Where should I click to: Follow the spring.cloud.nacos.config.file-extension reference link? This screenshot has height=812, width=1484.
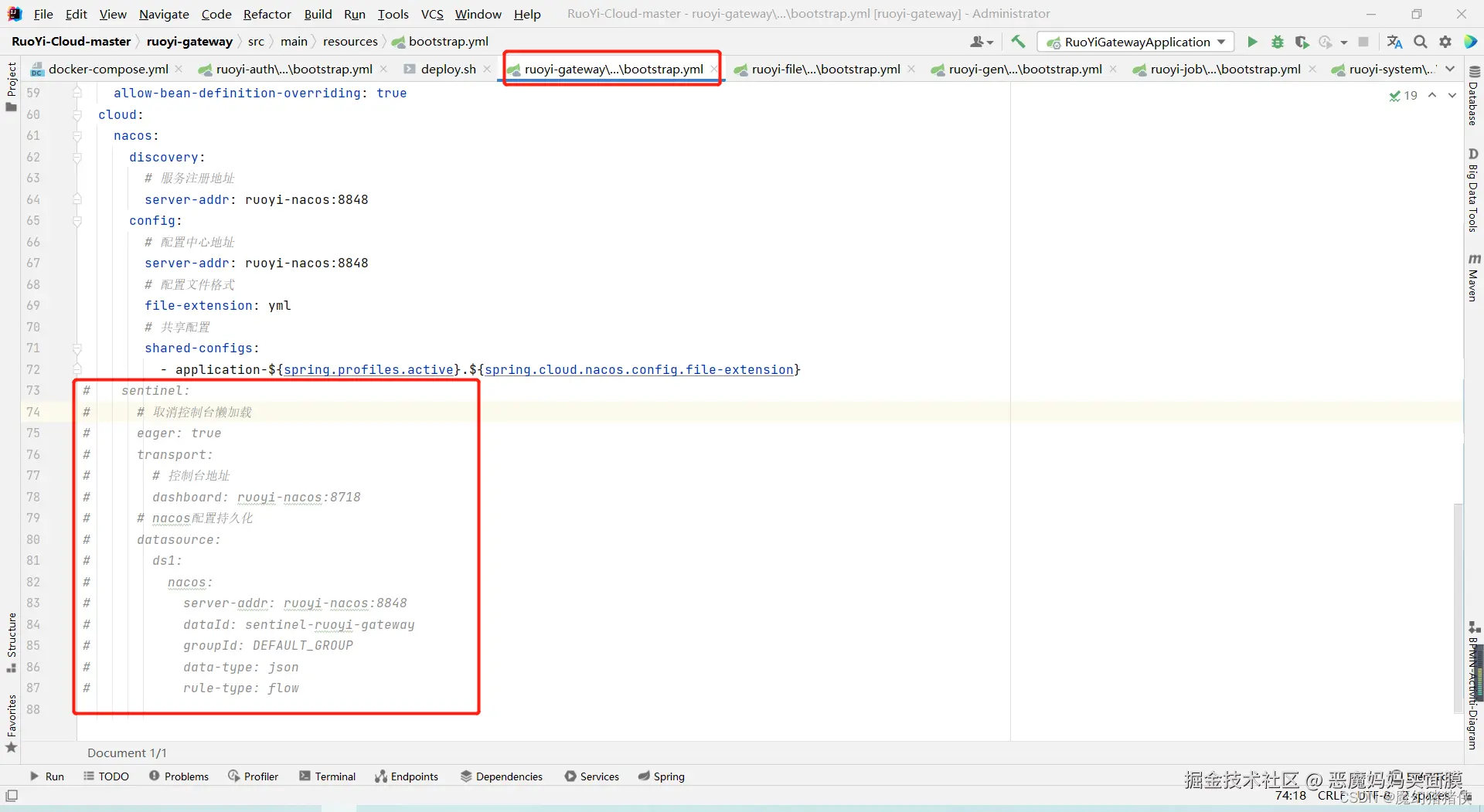pyautogui.click(x=638, y=369)
